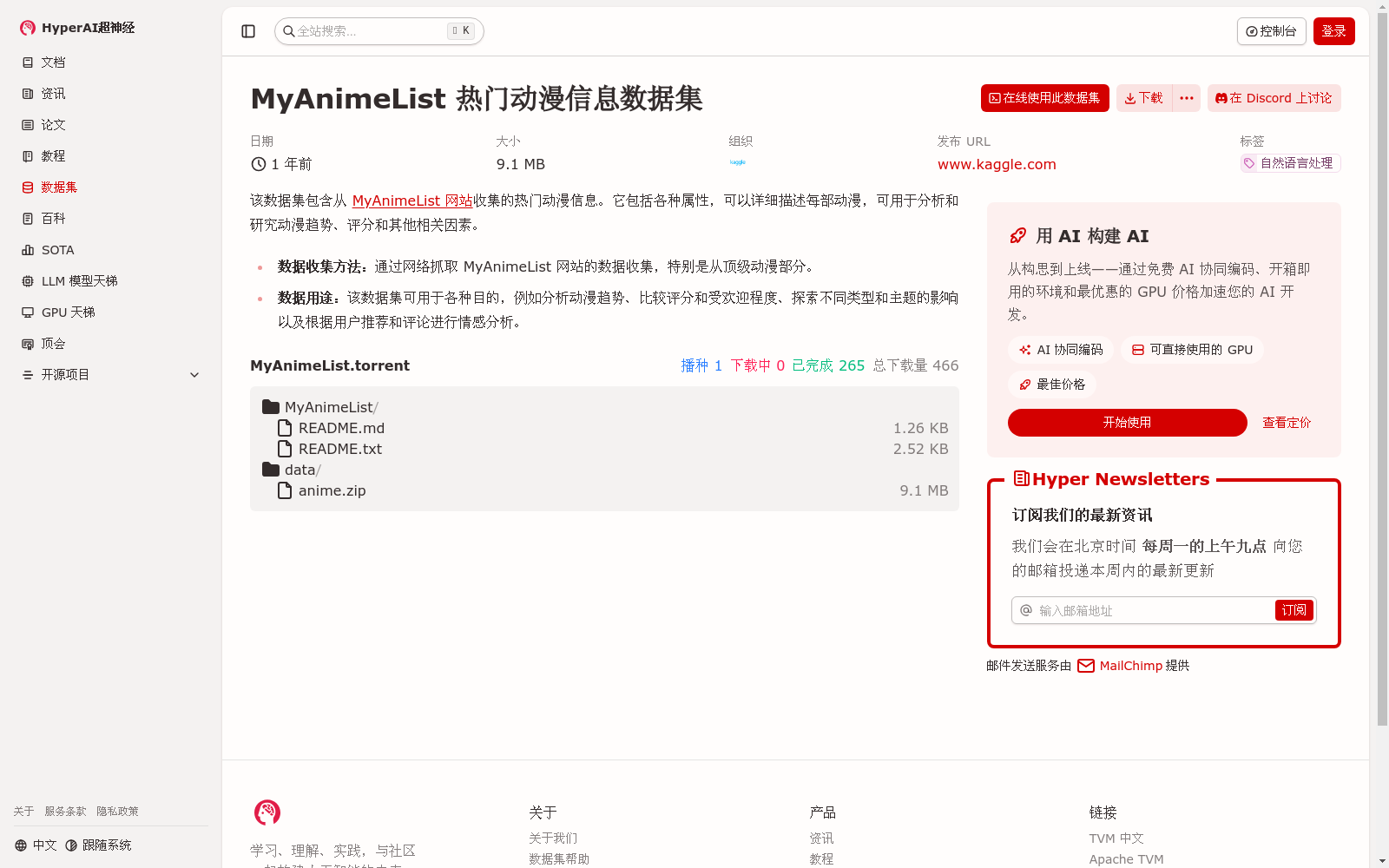Select the README.txt file name
This screenshot has width=1389, height=868.
[340, 449]
